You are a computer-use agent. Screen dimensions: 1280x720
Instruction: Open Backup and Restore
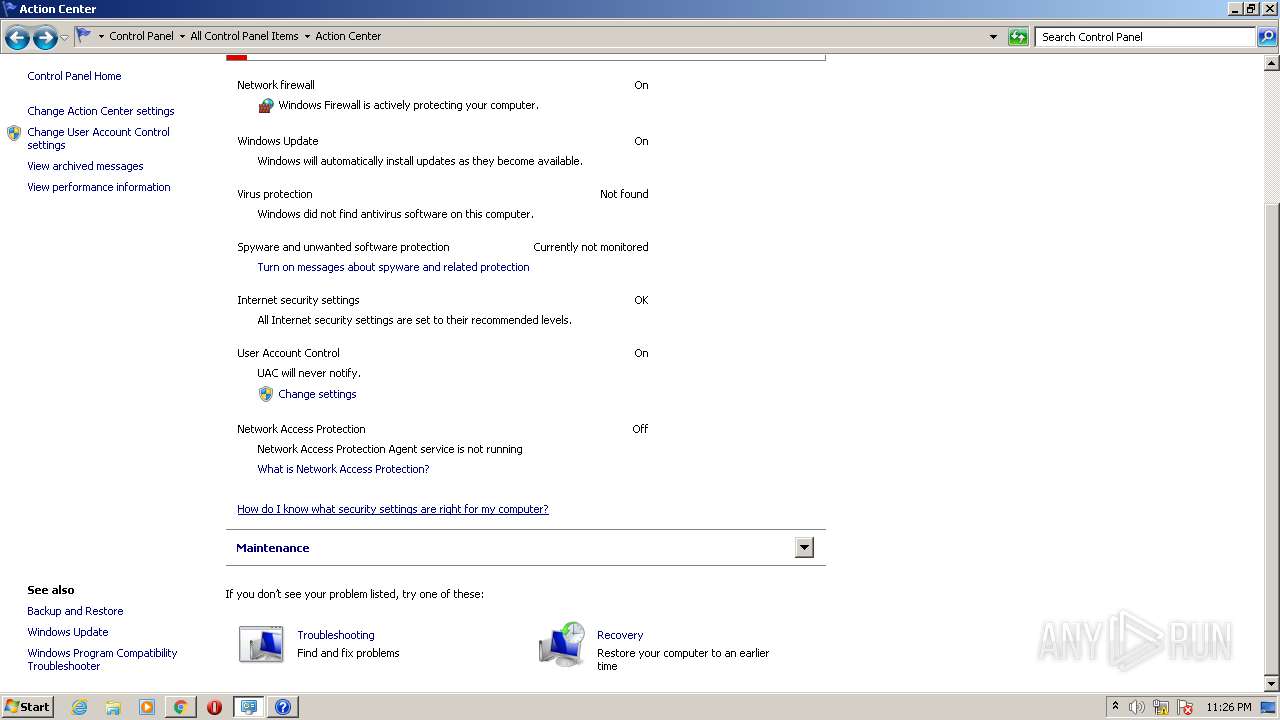coord(75,611)
